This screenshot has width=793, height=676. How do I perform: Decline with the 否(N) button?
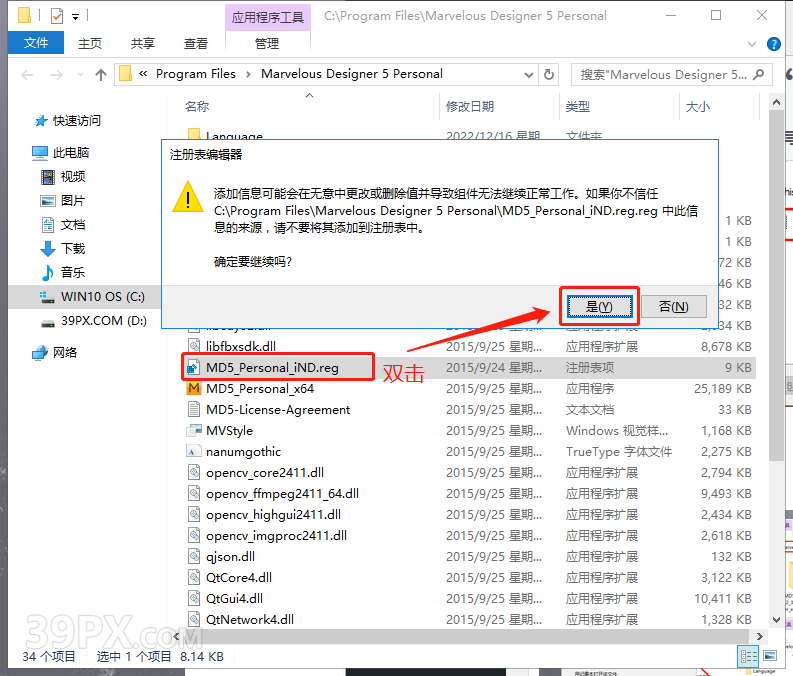pyautogui.click(x=674, y=306)
